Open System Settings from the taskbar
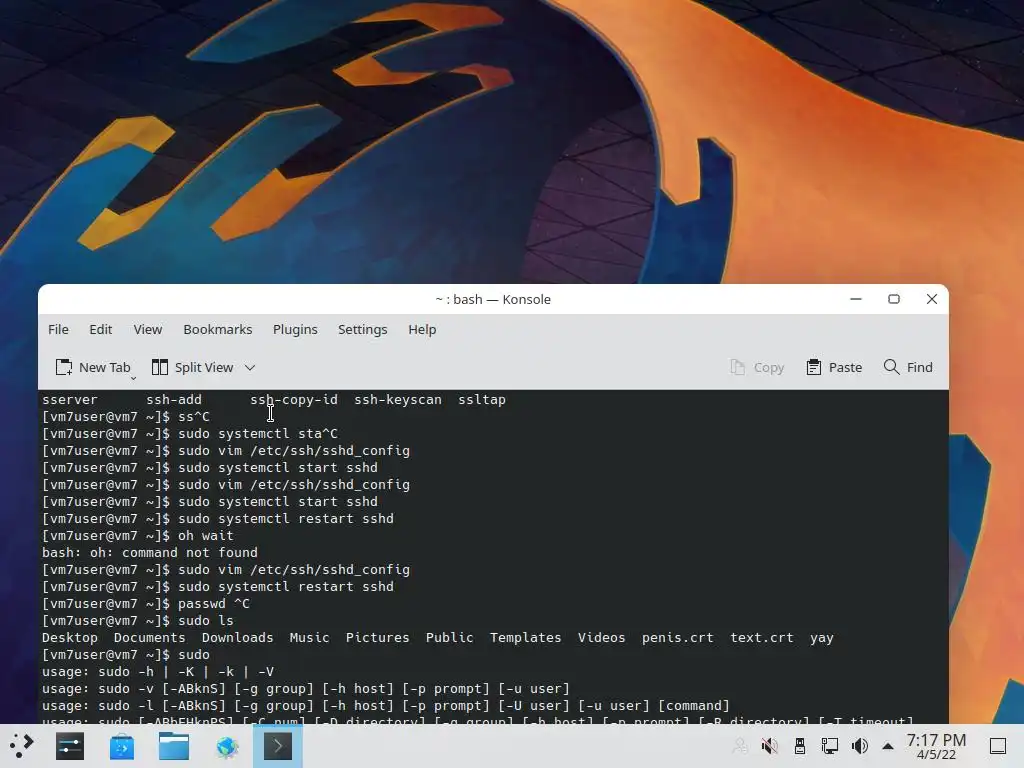1024x768 pixels. coord(70,746)
